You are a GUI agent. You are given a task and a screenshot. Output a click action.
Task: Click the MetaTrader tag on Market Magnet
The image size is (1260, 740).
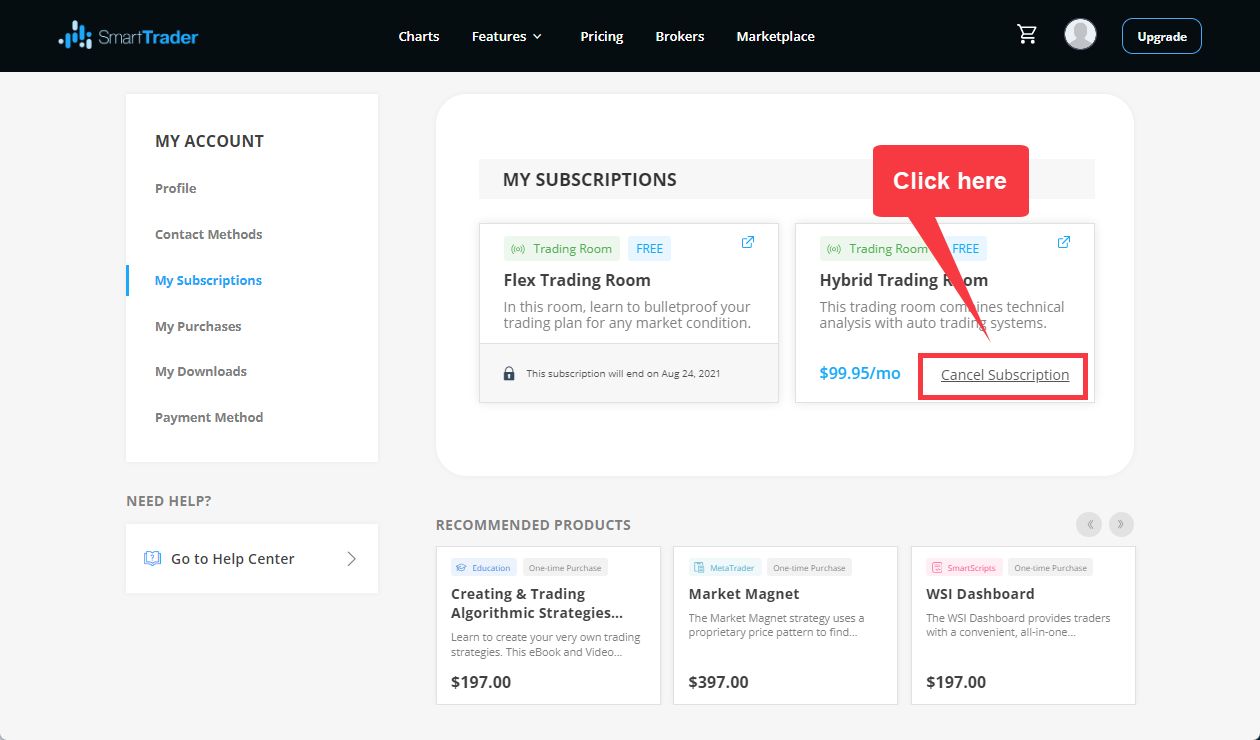point(724,567)
